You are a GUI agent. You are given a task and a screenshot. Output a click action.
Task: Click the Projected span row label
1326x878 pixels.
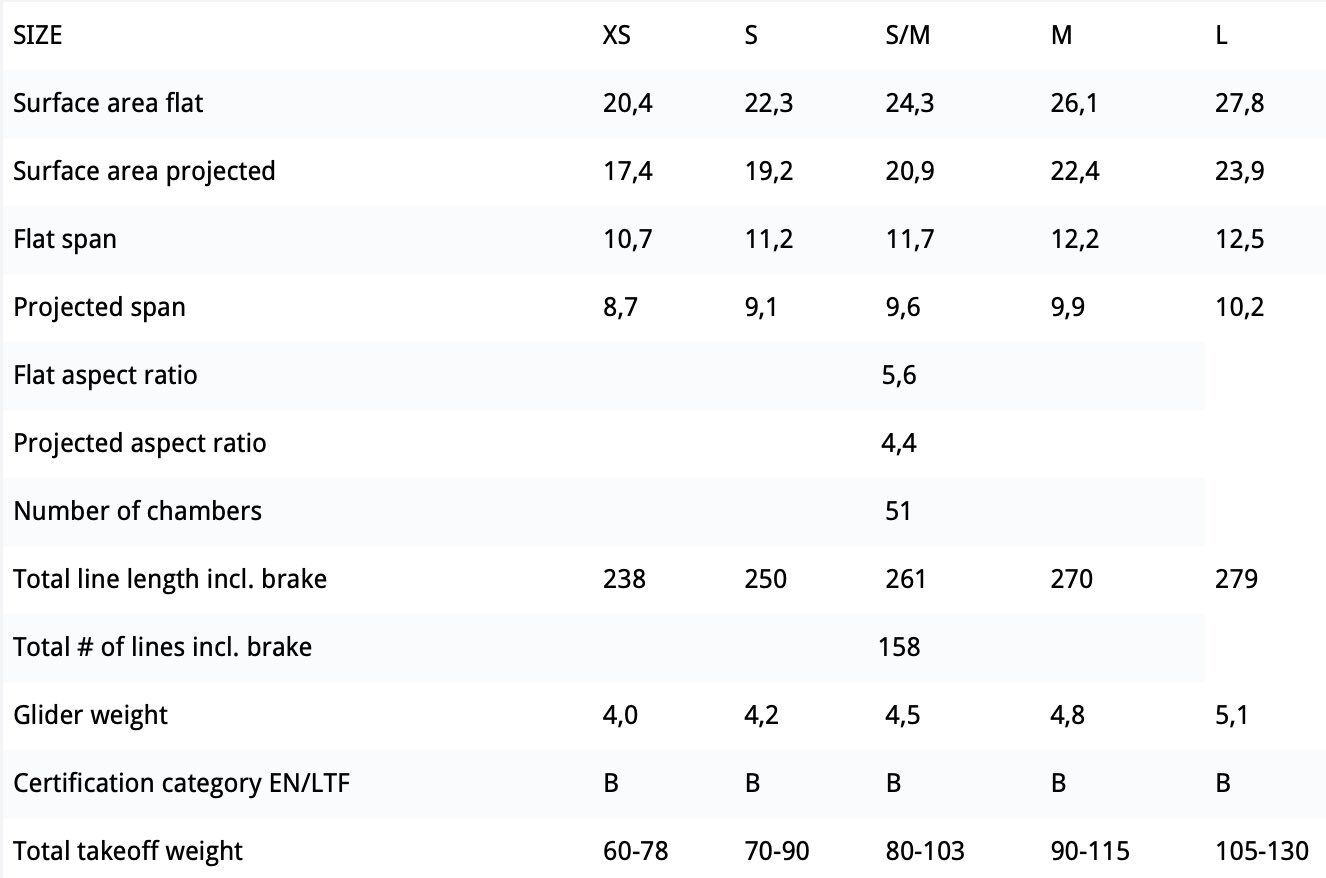[99, 307]
